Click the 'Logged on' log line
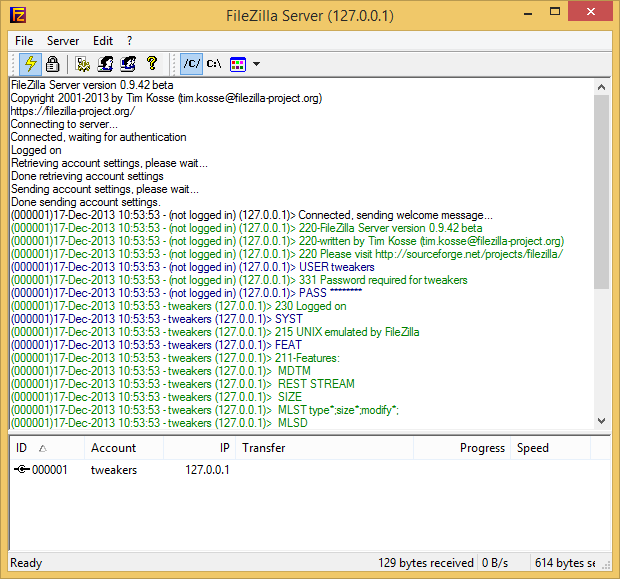This screenshot has height=579, width=620. coord(36,150)
